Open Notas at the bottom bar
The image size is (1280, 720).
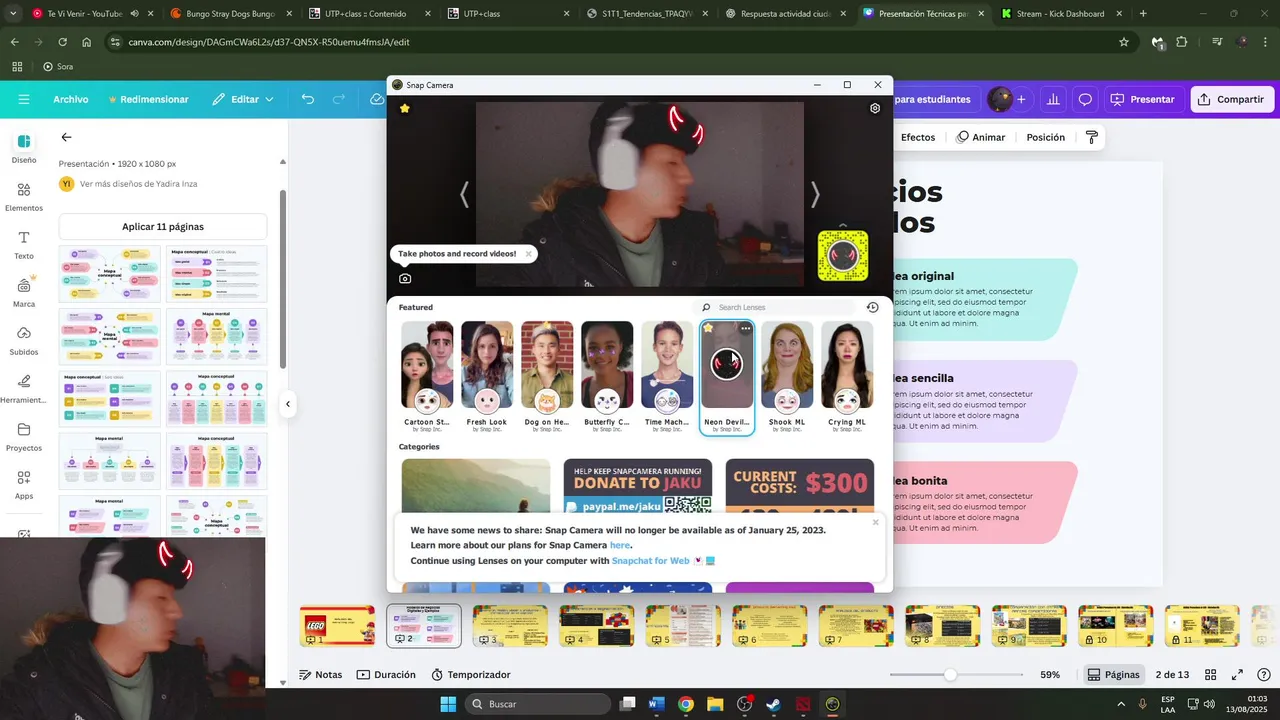320,675
